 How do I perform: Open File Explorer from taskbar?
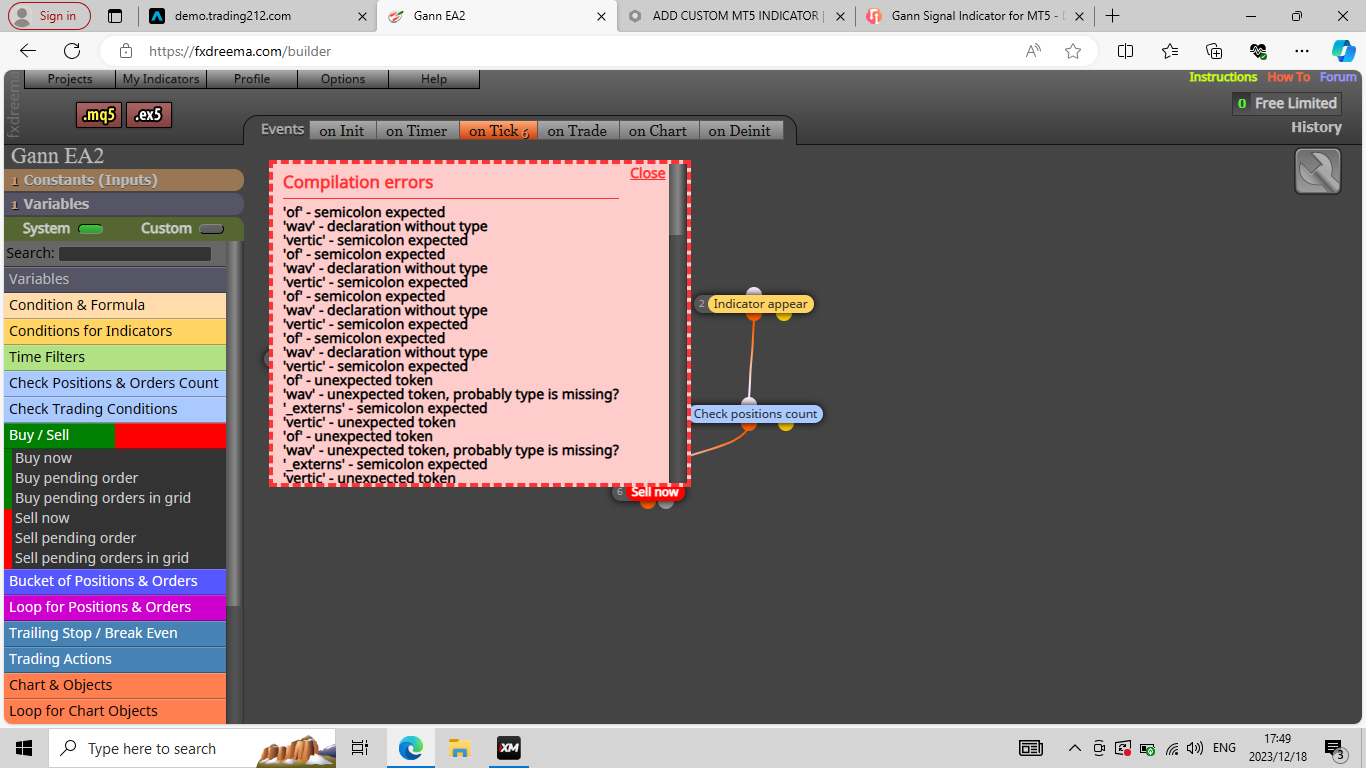coord(459,748)
